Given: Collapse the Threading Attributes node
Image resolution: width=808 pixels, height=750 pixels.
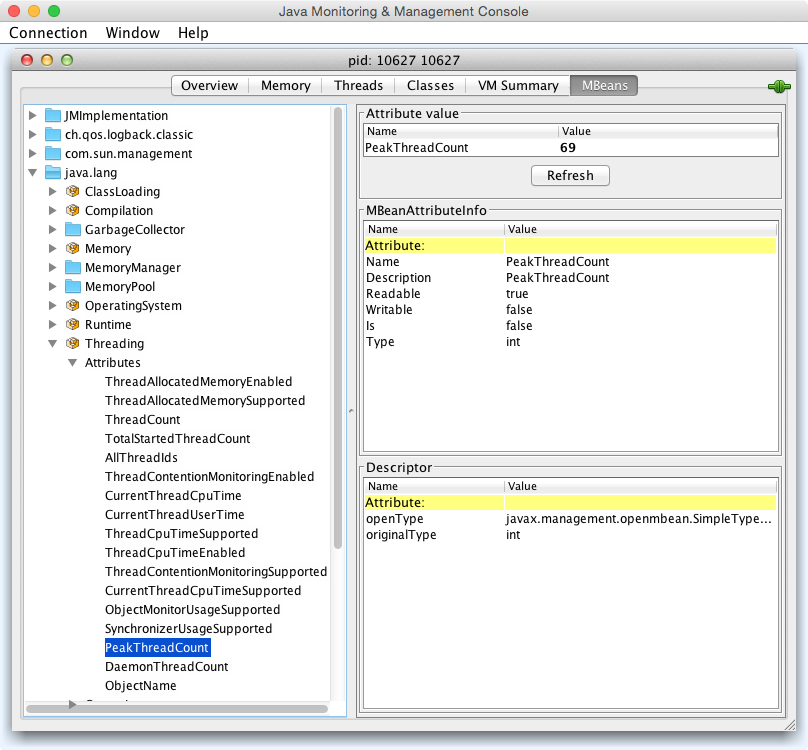Looking at the screenshot, I should point(72,363).
